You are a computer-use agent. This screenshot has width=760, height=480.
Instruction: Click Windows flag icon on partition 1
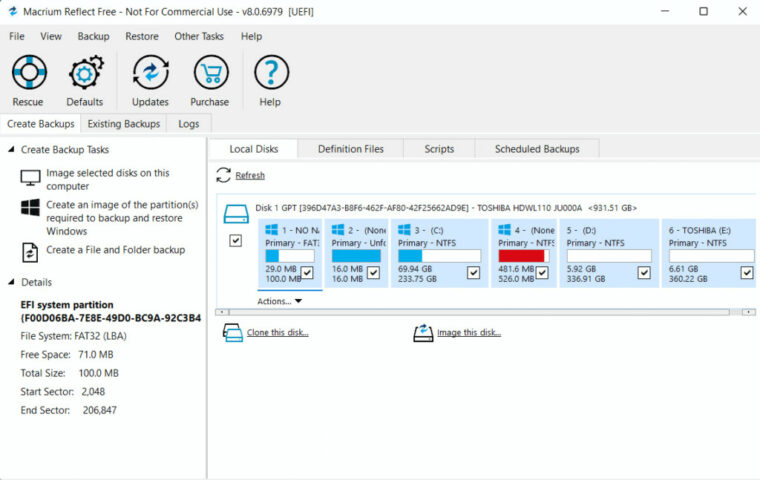click(x=271, y=230)
